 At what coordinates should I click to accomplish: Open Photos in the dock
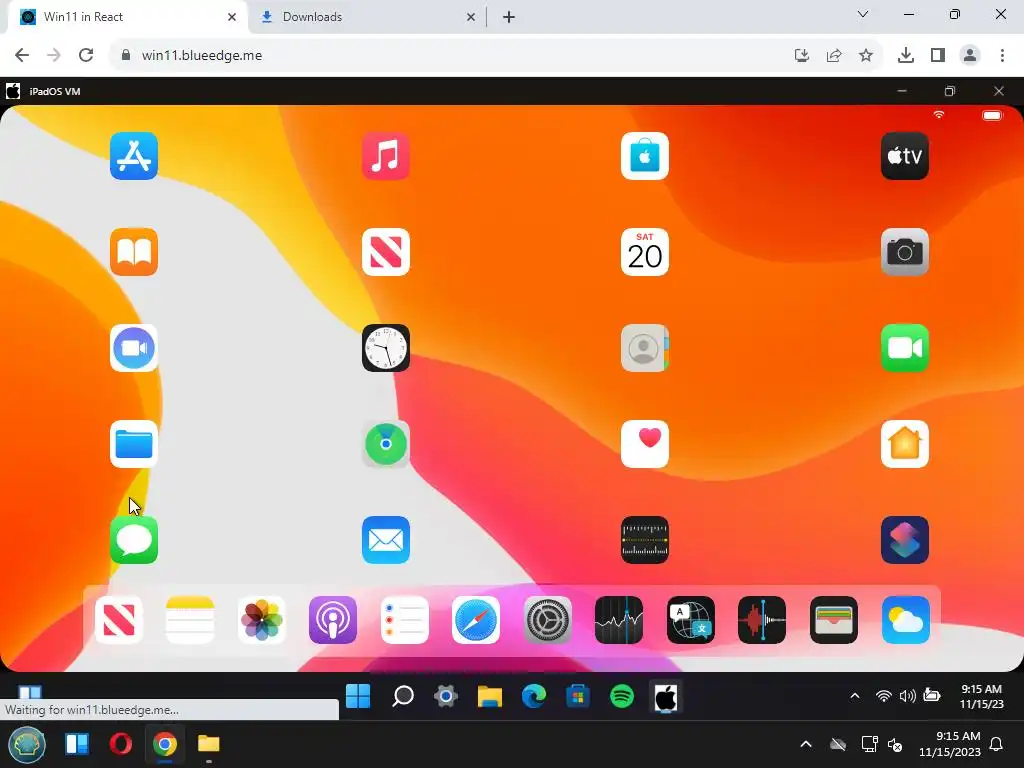point(262,620)
